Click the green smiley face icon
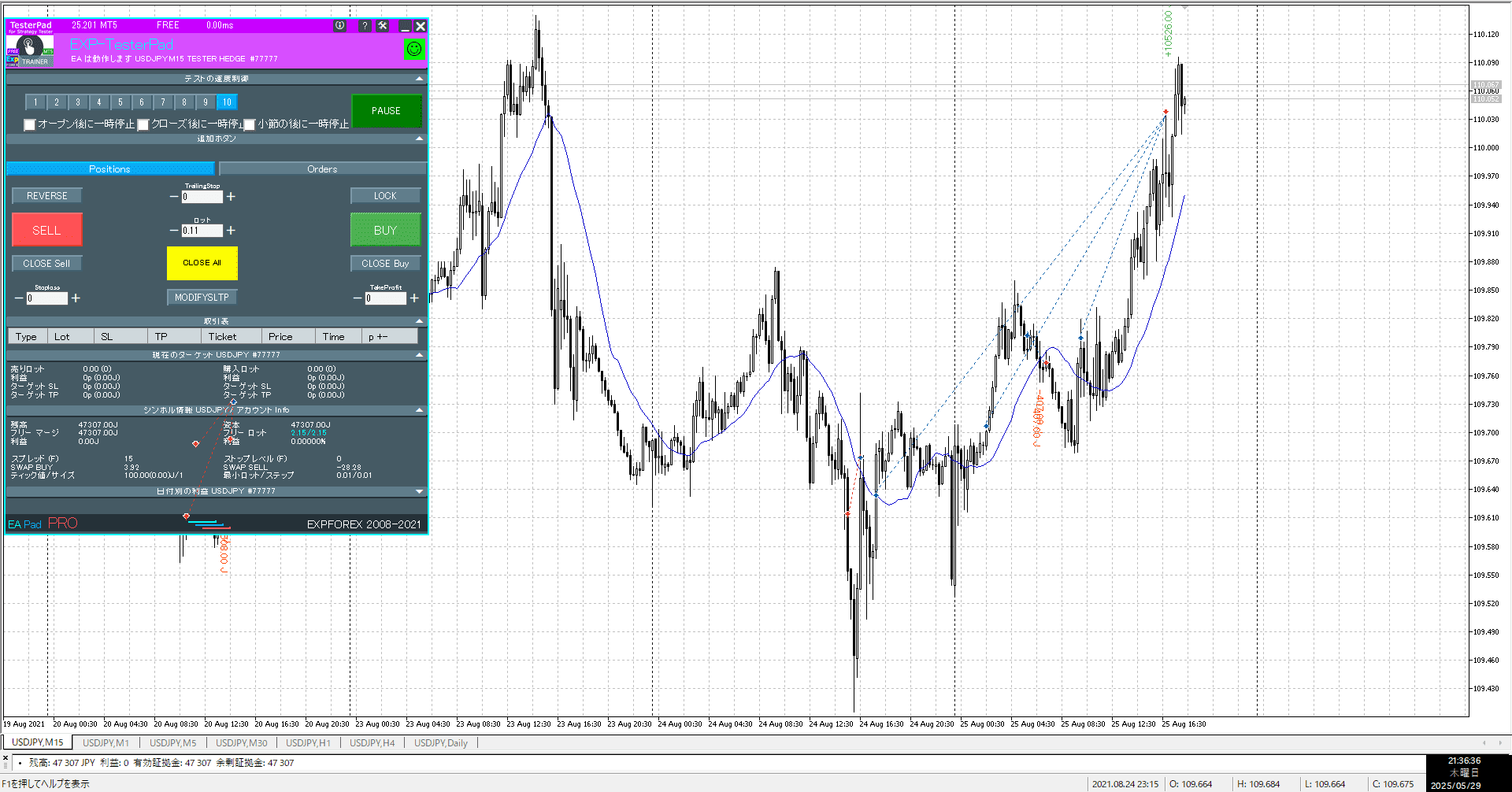The height and width of the screenshot is (792, 1512). [413, 49]
